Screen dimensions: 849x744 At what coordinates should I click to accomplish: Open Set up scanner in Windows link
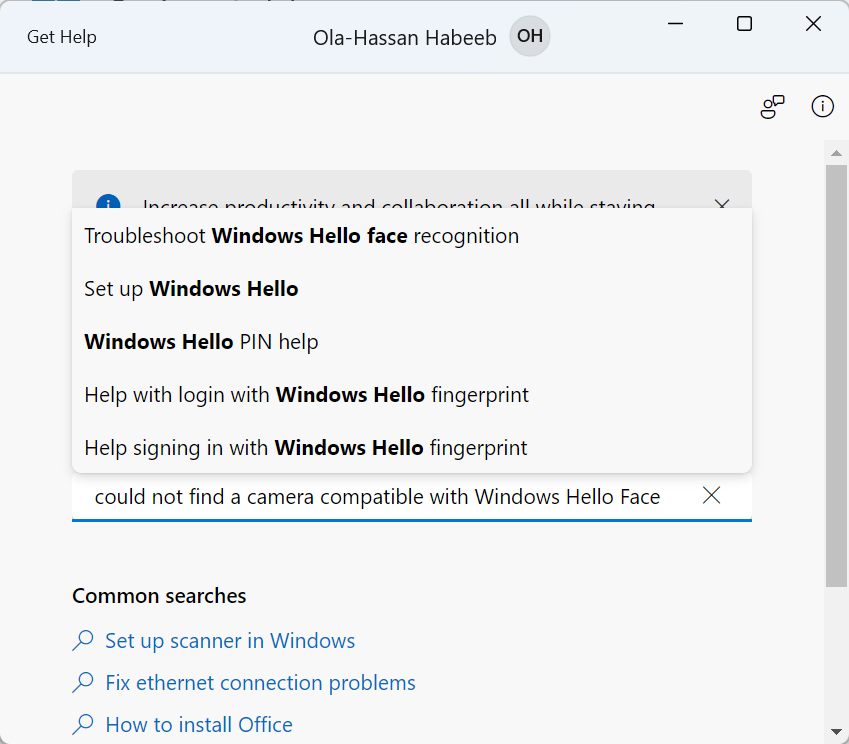230,641
